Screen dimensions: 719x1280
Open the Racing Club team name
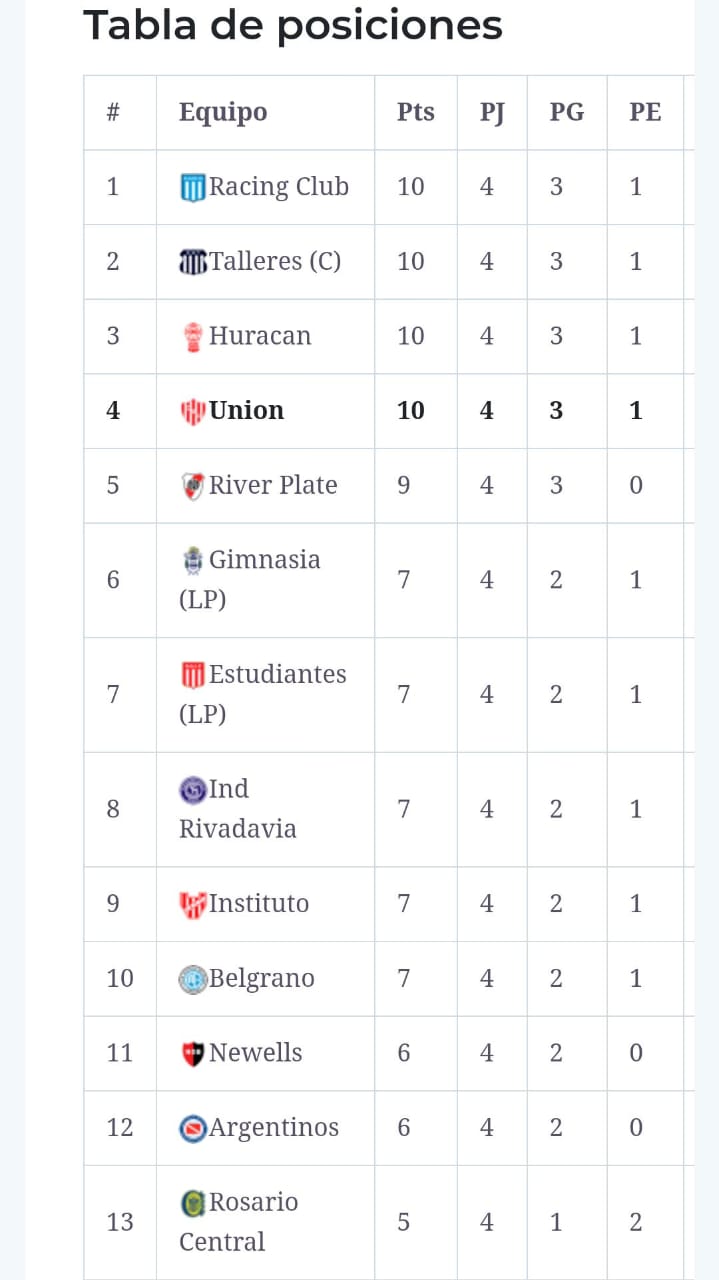pyautogui.click(x=279, y=187)
